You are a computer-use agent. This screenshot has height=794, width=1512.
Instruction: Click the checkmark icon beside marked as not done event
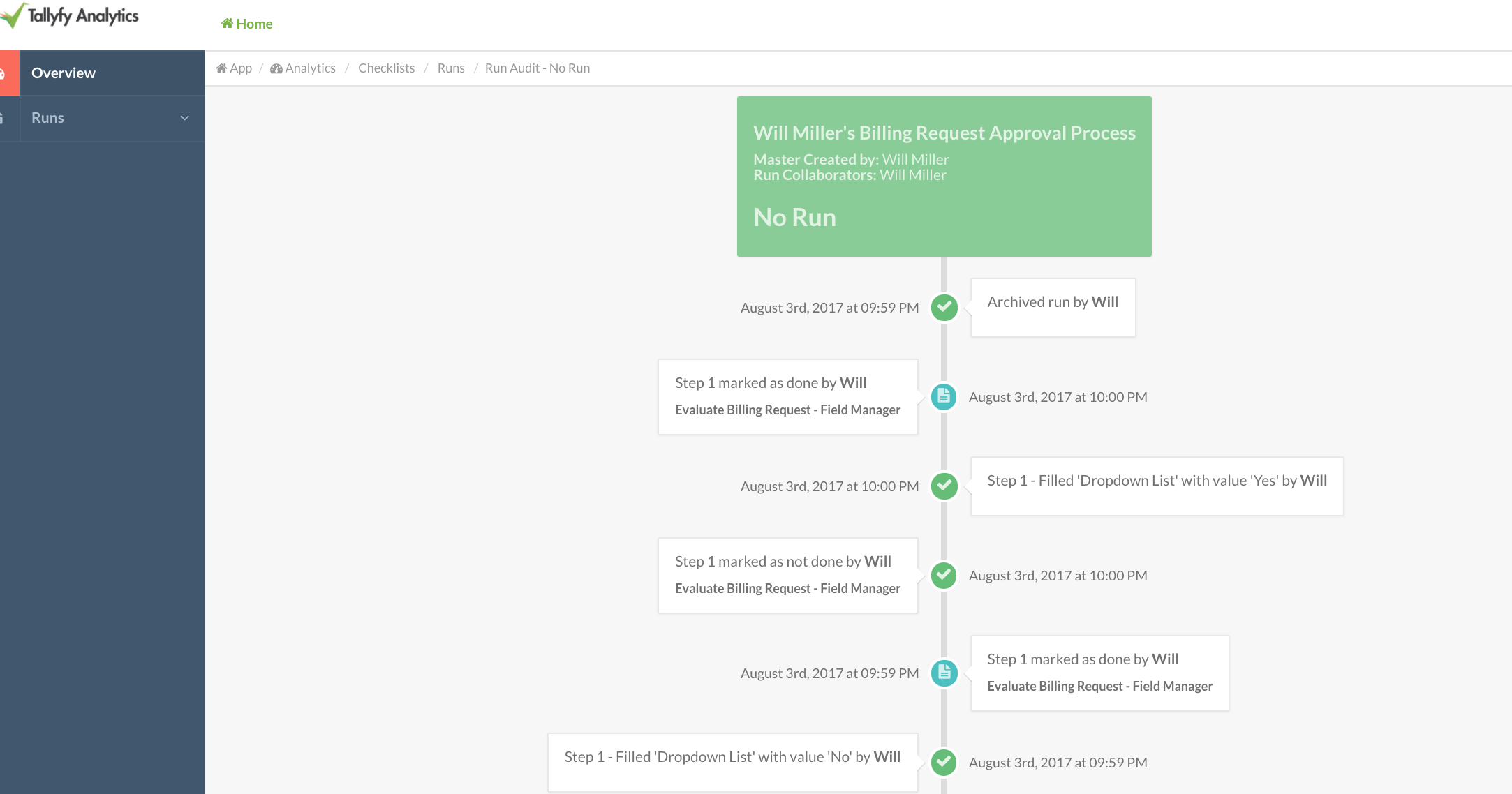point(943,576)
